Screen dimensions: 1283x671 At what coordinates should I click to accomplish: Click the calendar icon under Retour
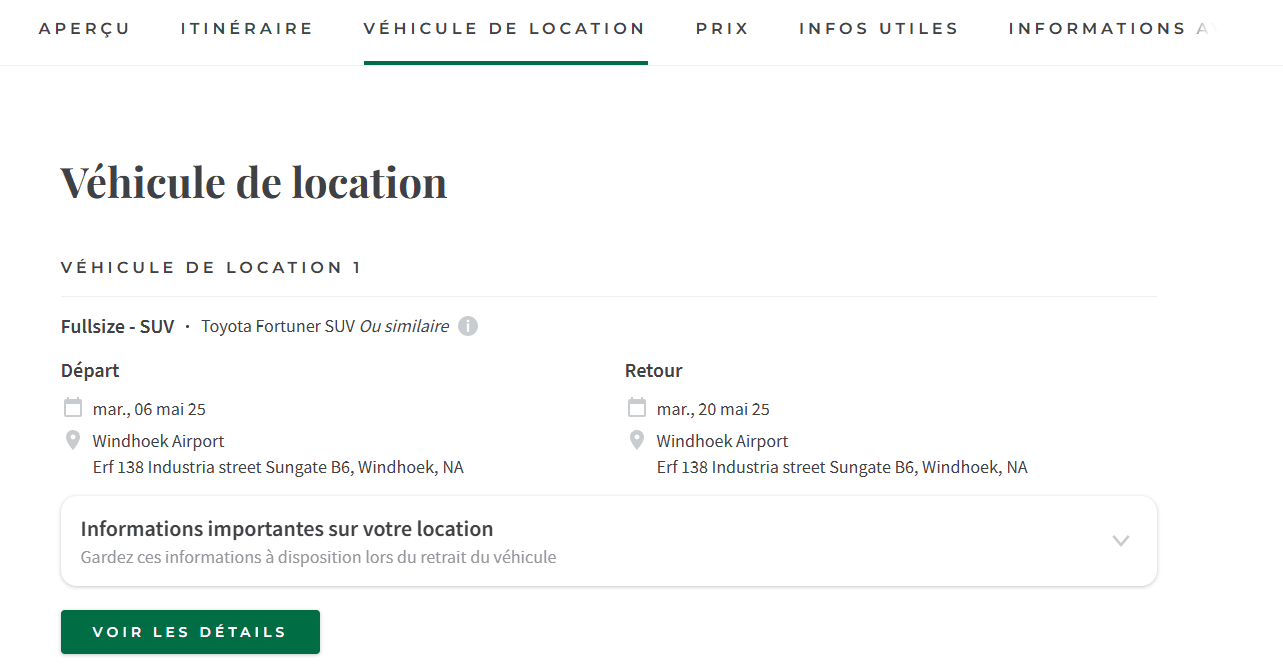(x=637, y=408)
